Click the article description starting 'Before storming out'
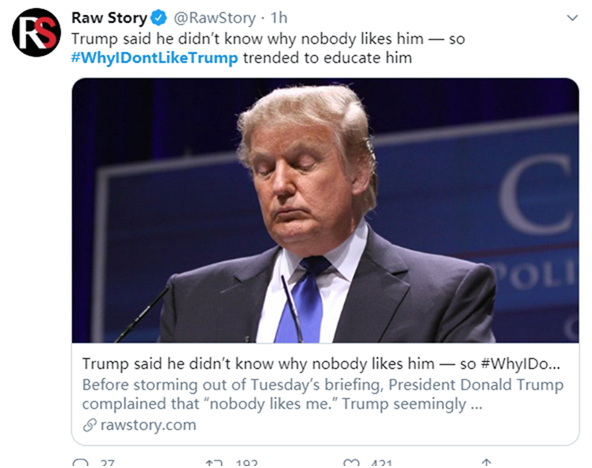This screenshot has height=468, width=592. 323,394
